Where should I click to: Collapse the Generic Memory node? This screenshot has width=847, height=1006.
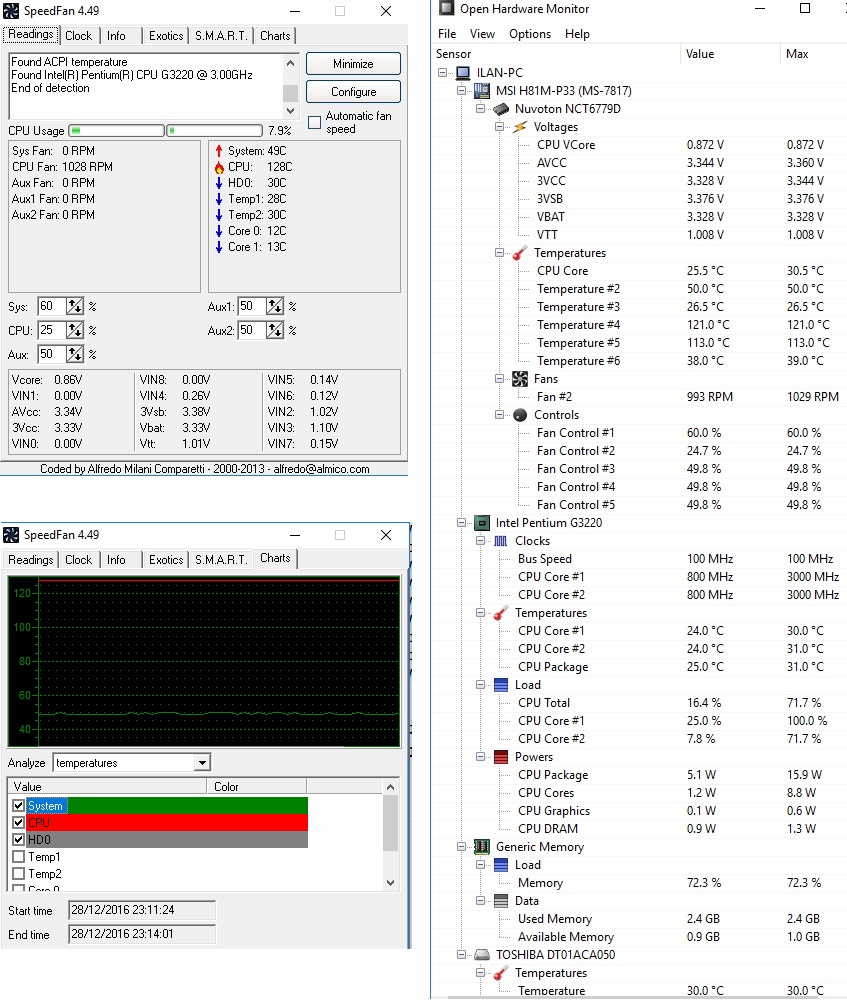[x=461, y=847]
